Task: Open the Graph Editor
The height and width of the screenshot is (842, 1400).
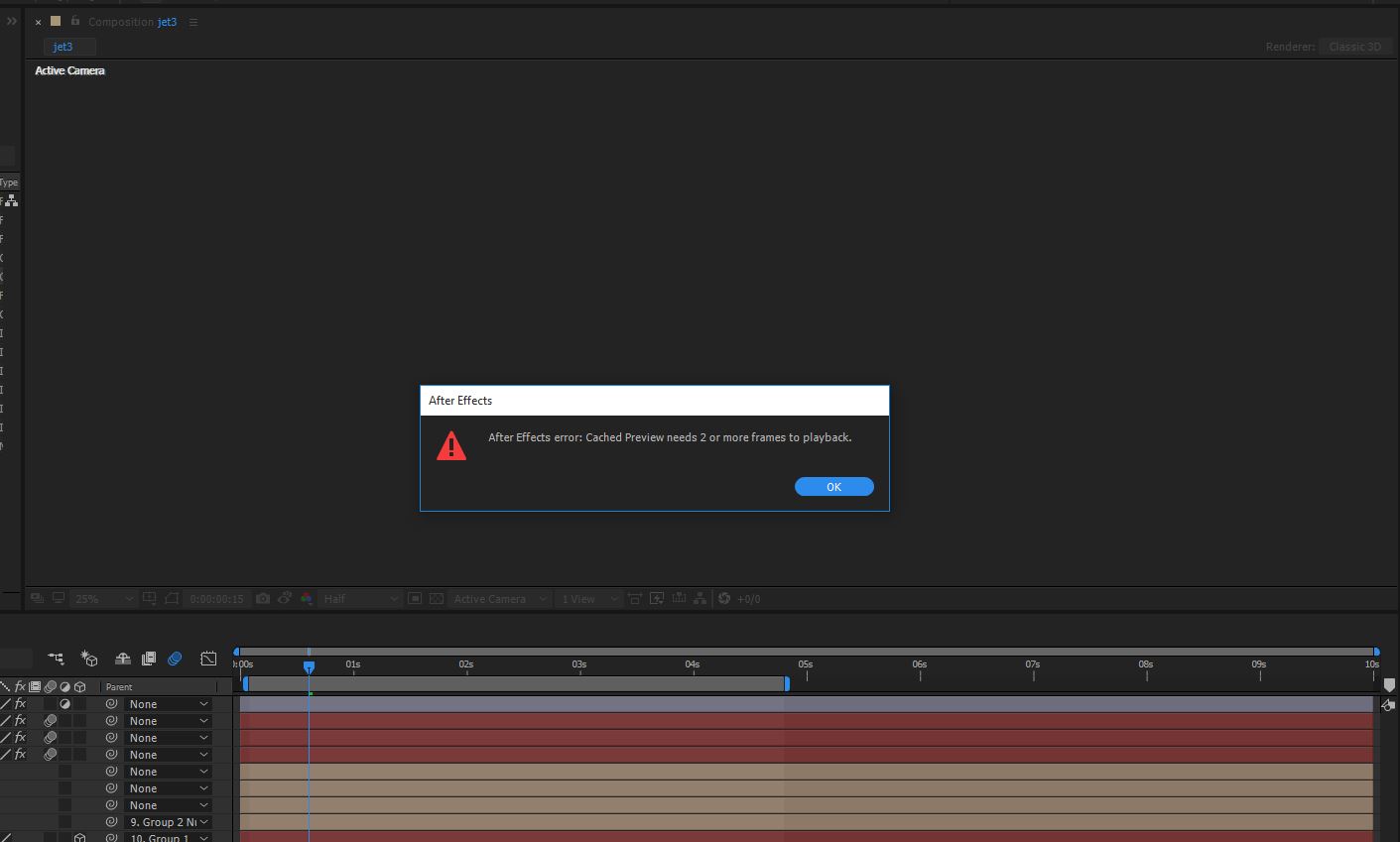Action: tap(208, 658)
